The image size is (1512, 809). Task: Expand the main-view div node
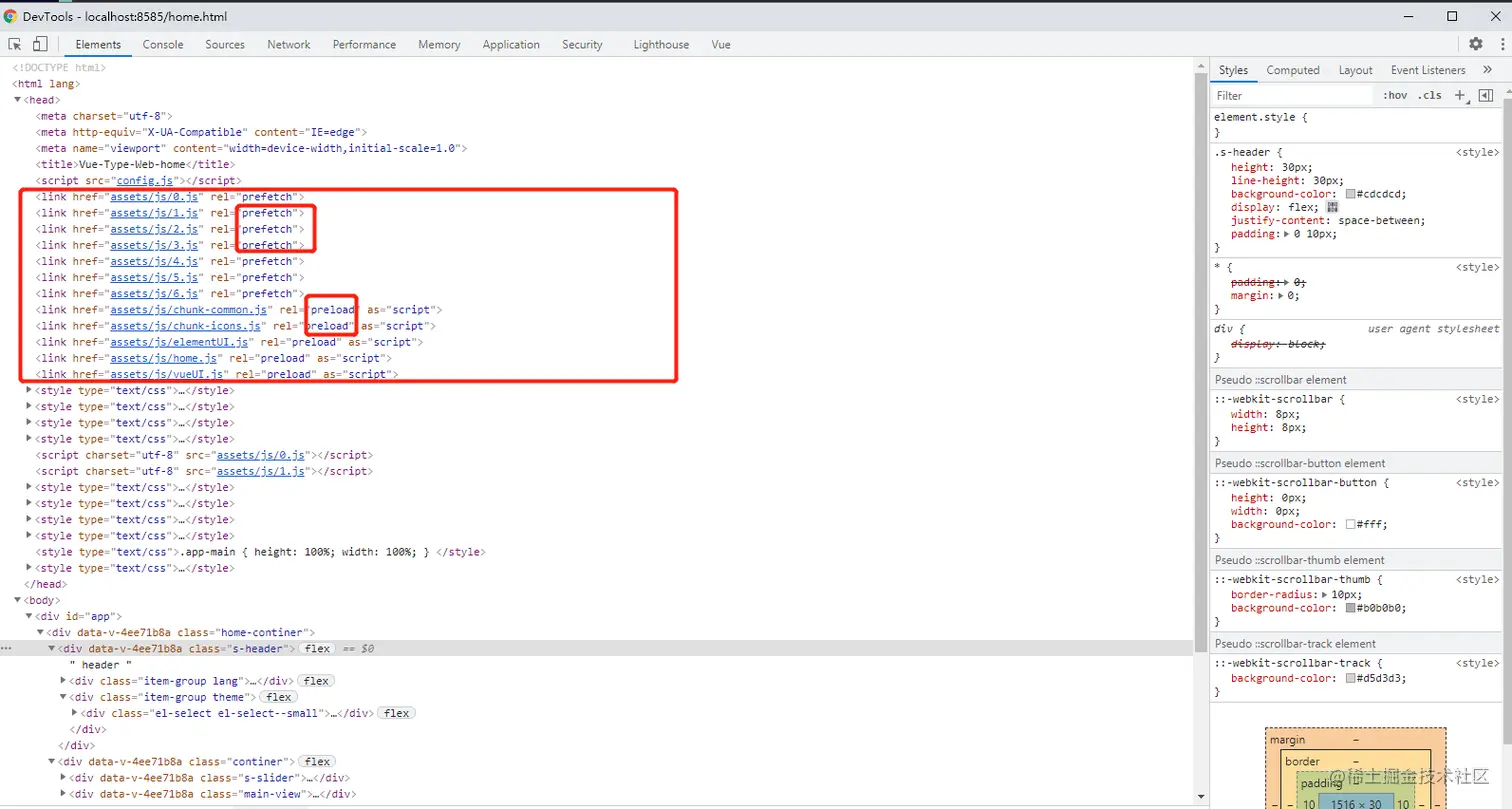click(64, 794)
